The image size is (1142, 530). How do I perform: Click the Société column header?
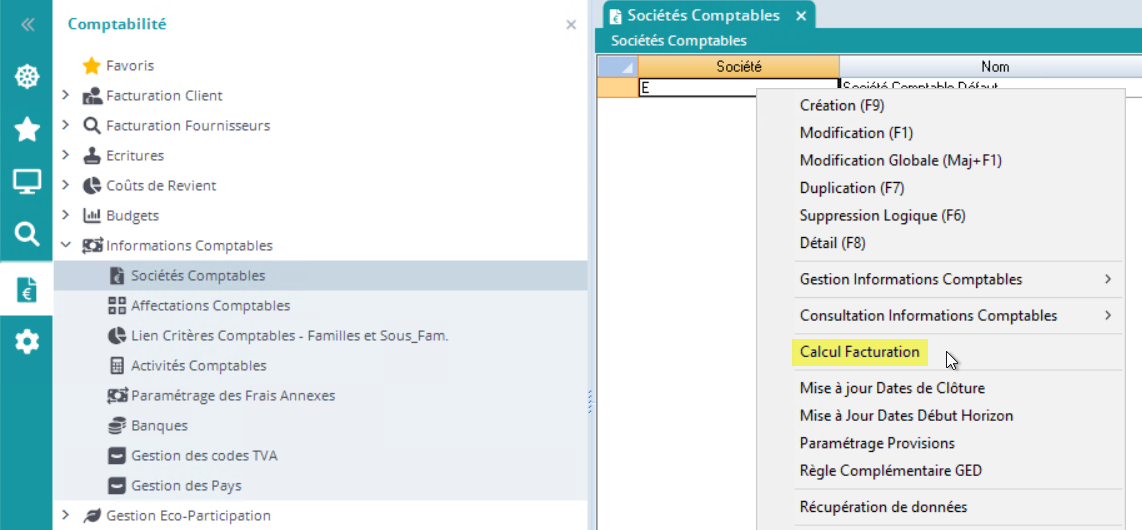coord(738,67)
